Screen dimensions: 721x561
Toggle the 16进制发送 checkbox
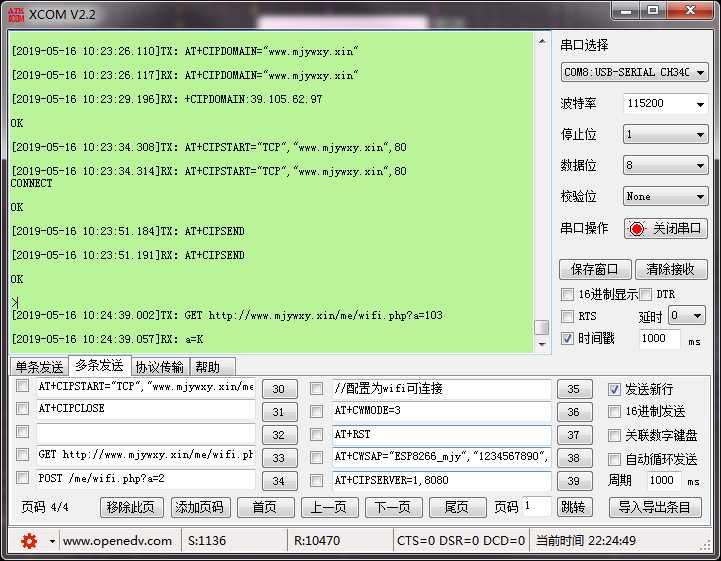[x=614, y=412]
